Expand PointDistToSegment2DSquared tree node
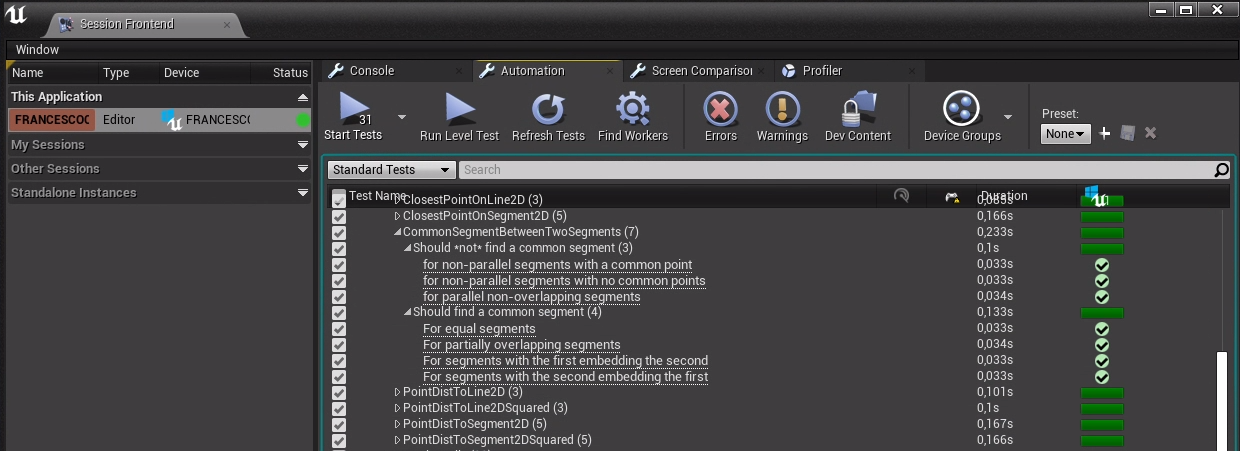The width and height of the screenshot is (1240, 451). [x=397, y=440]
